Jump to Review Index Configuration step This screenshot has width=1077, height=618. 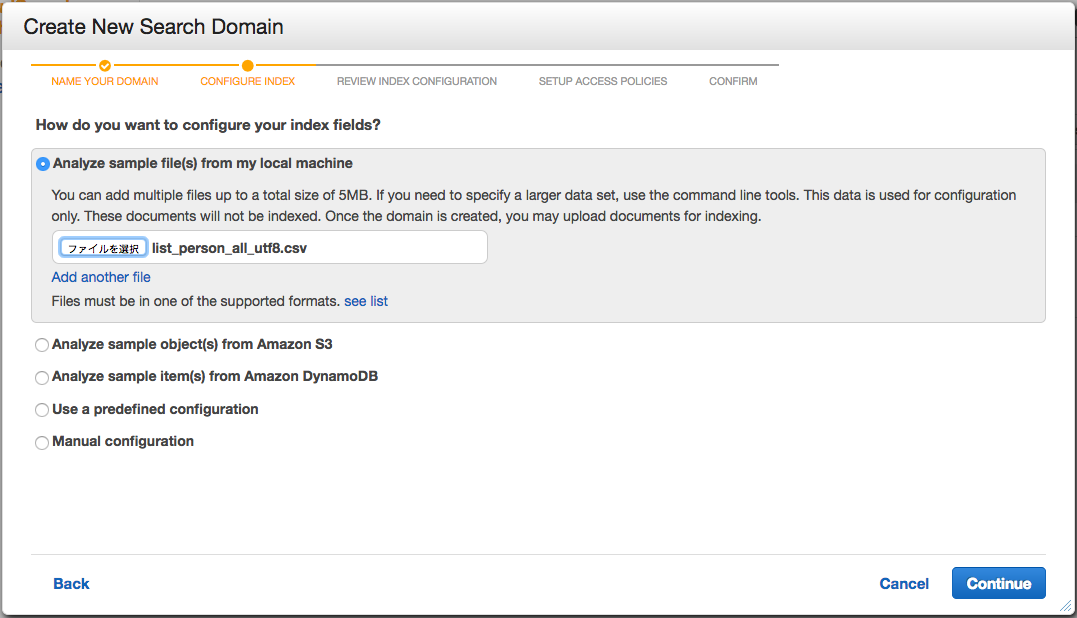point(417,81)
